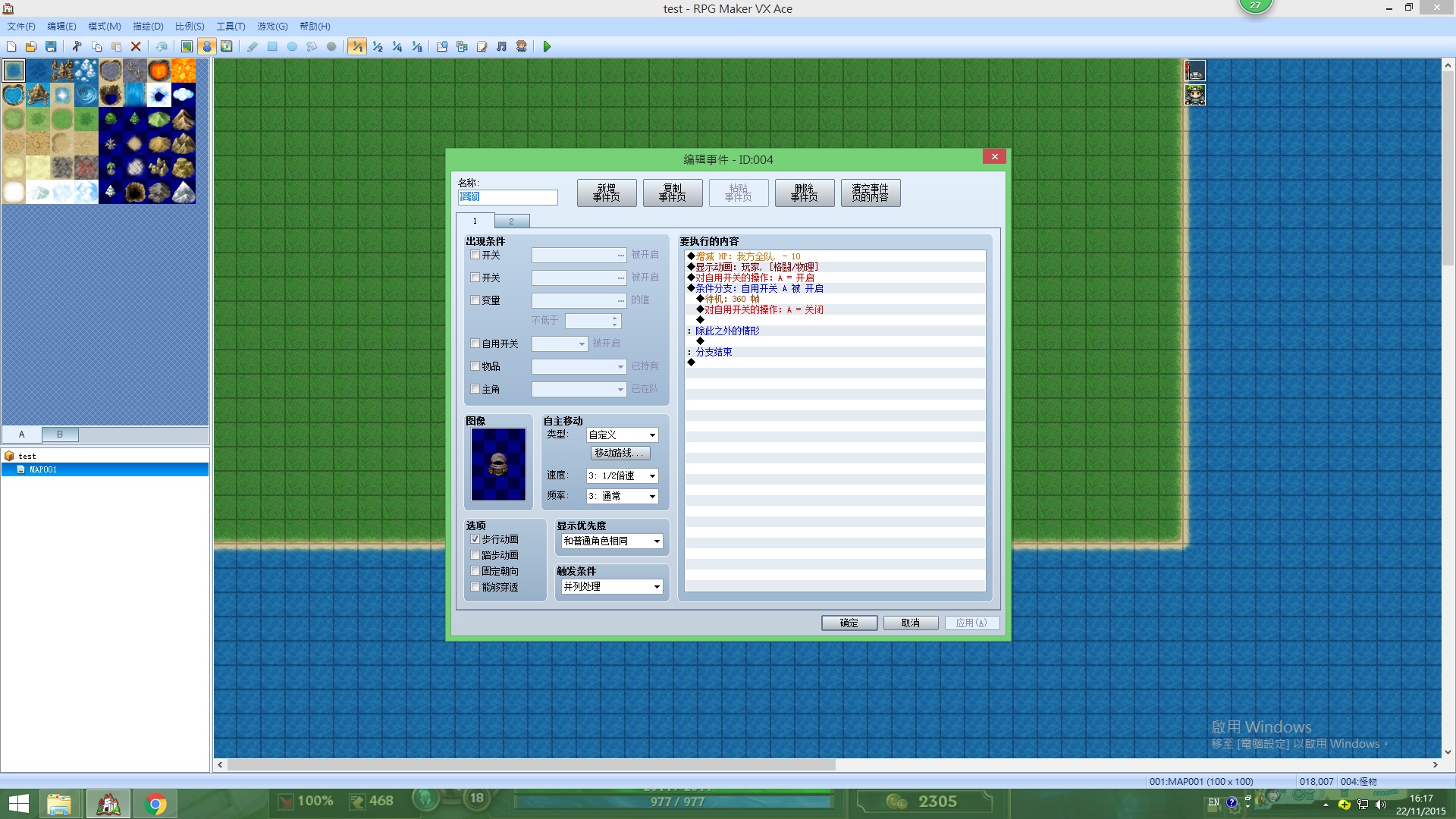The height and width of the screenshot is (819, 1456).
Task: Enable the 自用开关 condition checkbox
Action: [x=475, y=344]
